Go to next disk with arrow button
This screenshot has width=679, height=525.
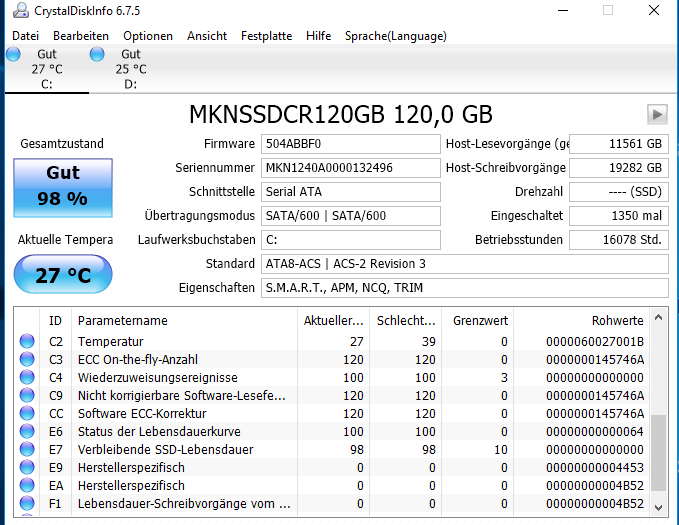click(657, 115)
